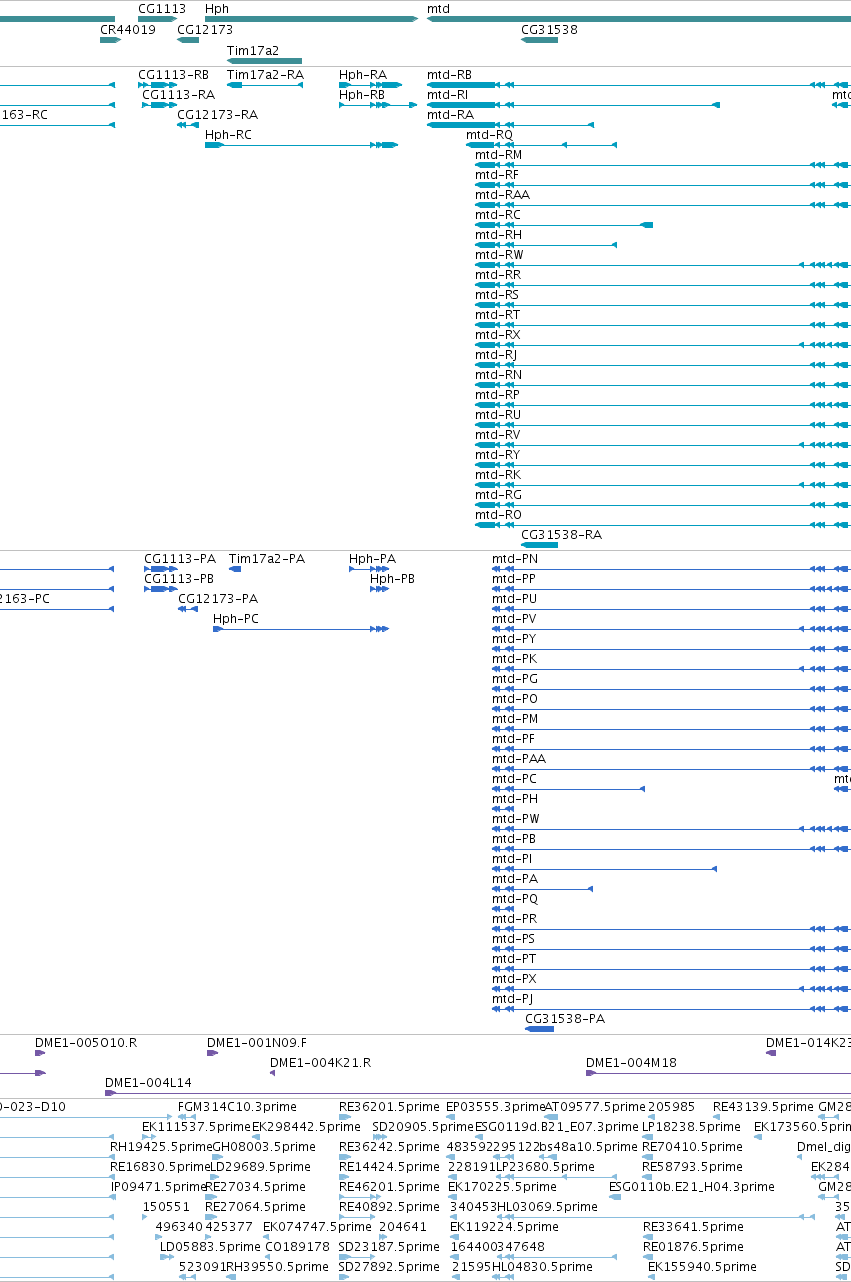
Task: Open the SD20905.5prime EST label
Action: (x=422, y=1127)
